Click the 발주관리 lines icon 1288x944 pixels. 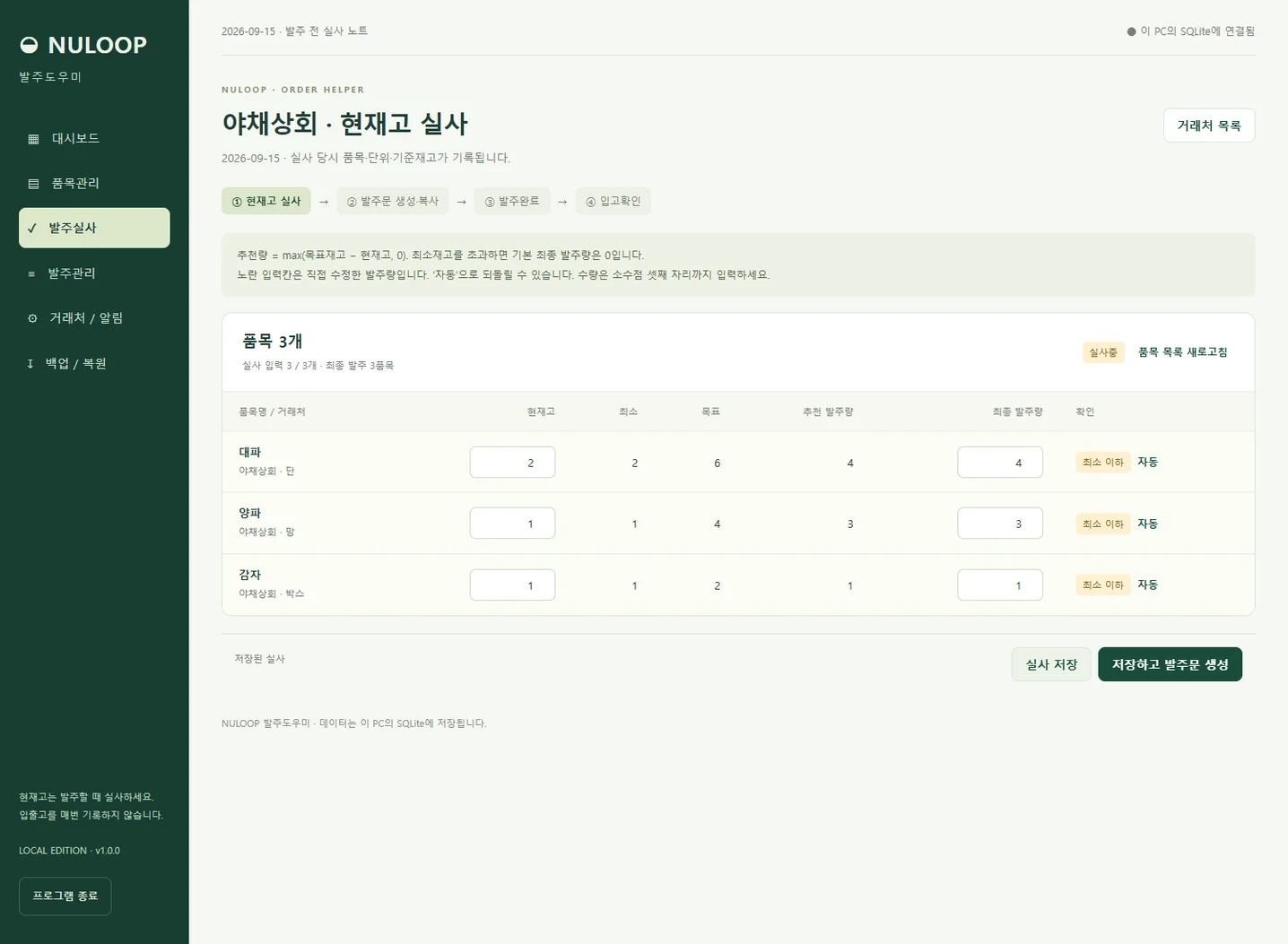pyautogui.click(x=31, y=273)
